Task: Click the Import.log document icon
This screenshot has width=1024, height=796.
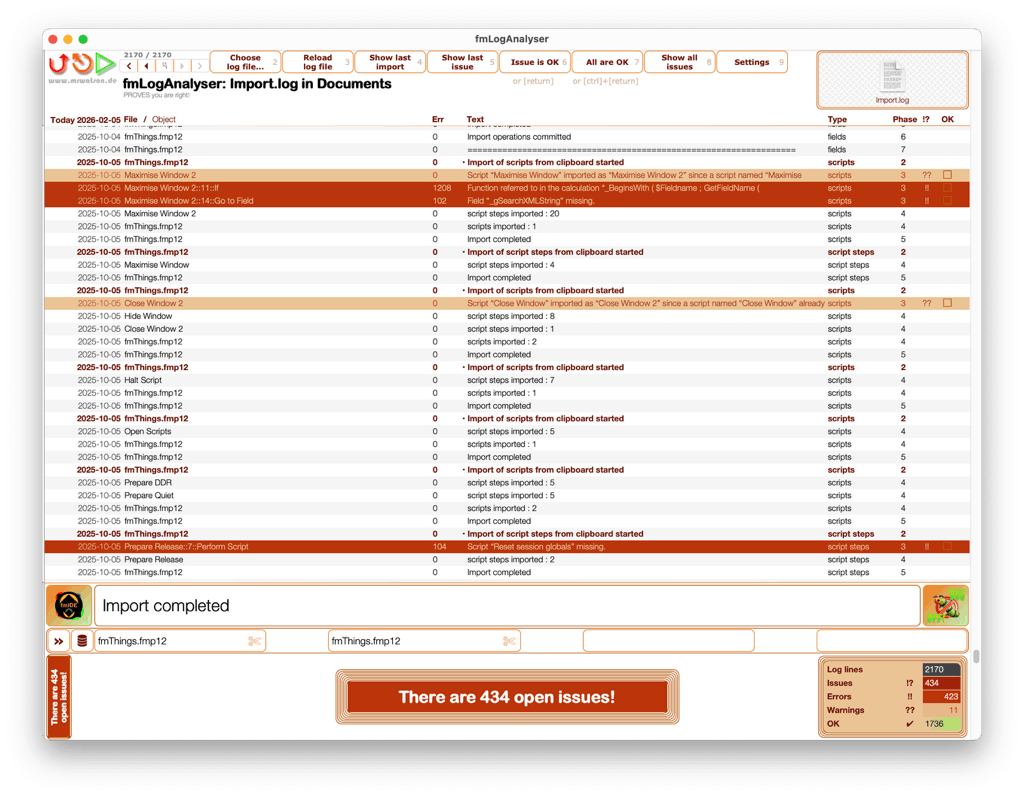Action: point(891,78)
